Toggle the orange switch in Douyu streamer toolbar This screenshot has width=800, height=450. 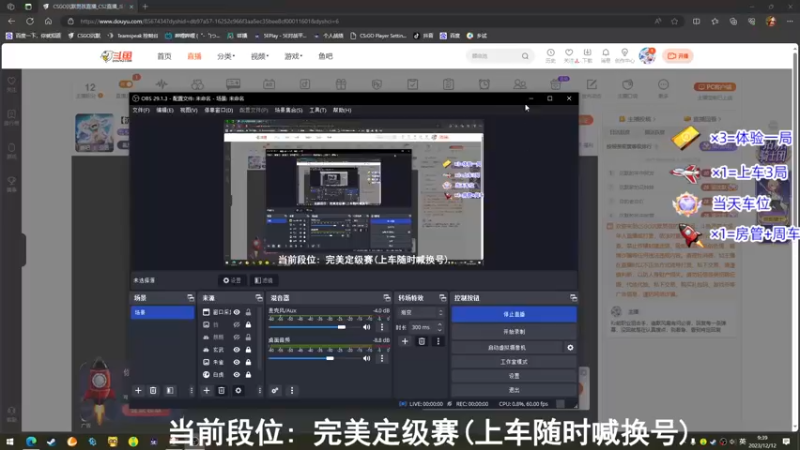coord(126,84)
